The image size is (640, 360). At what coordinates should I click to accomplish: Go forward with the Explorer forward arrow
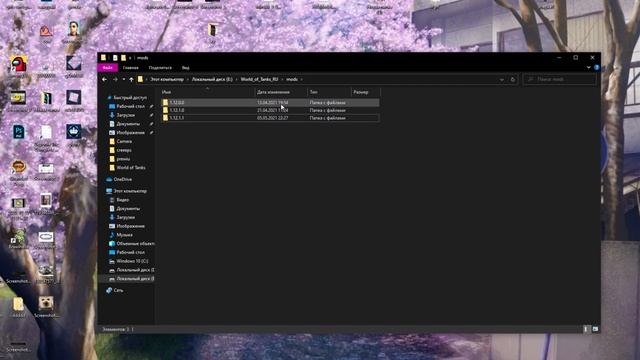[x=115, y=79]
